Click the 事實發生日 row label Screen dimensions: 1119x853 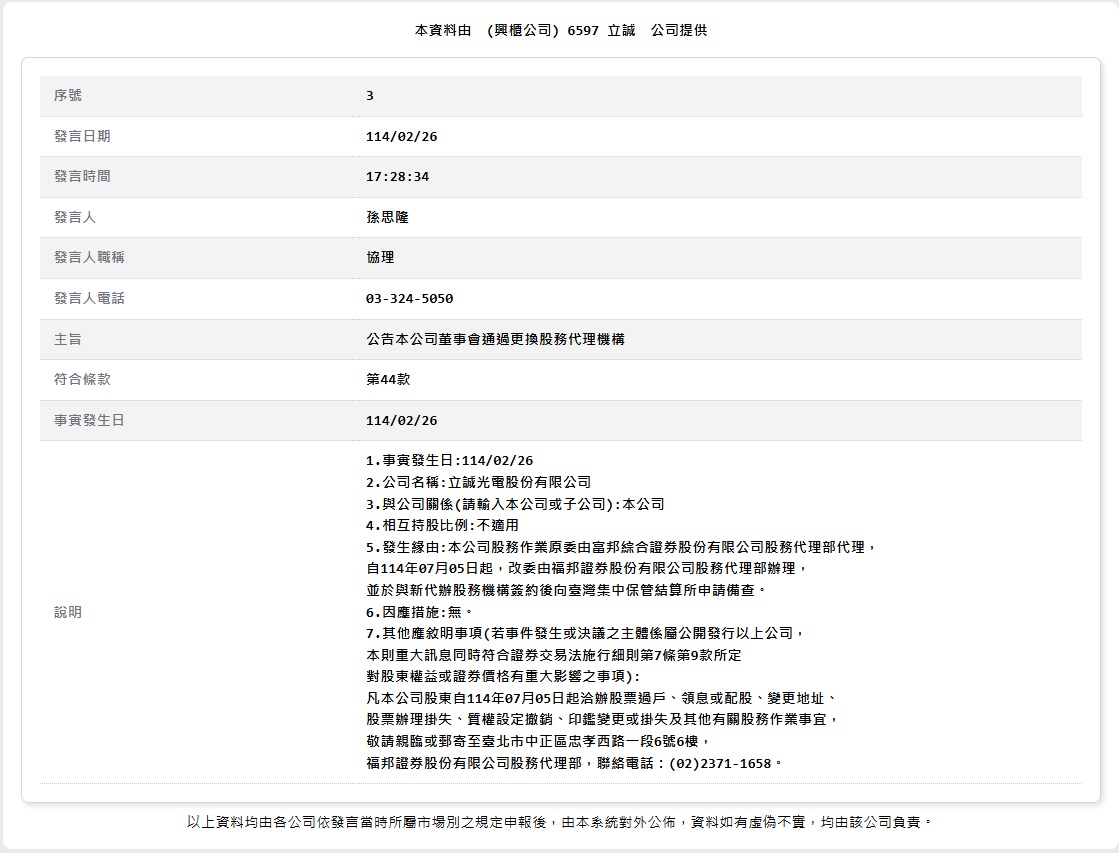[89, 421]
